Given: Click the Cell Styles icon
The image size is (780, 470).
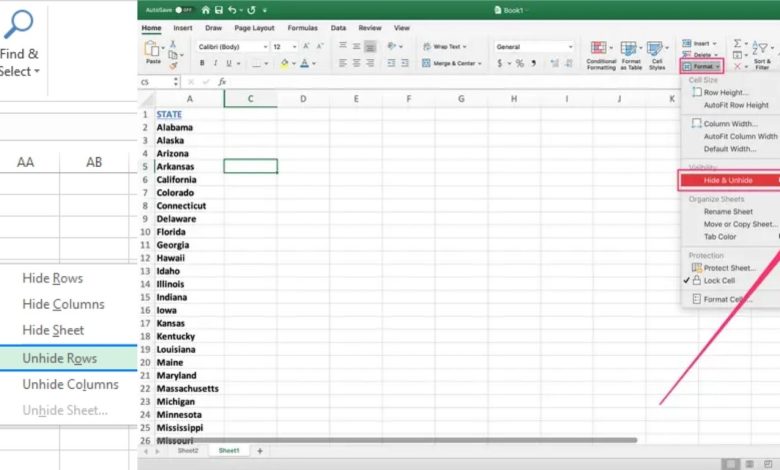Looking at the screenshot, I should 655,48.
